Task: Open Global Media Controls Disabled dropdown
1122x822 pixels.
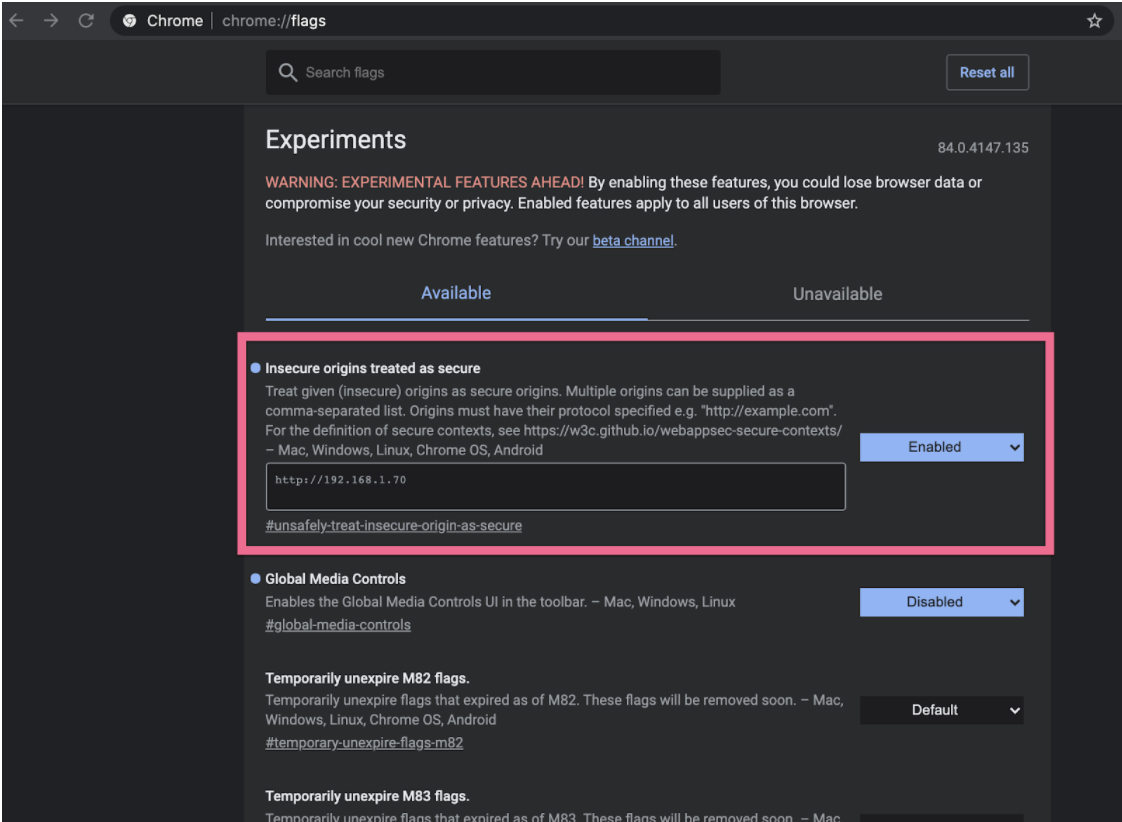Action: [x=941, y=602]
